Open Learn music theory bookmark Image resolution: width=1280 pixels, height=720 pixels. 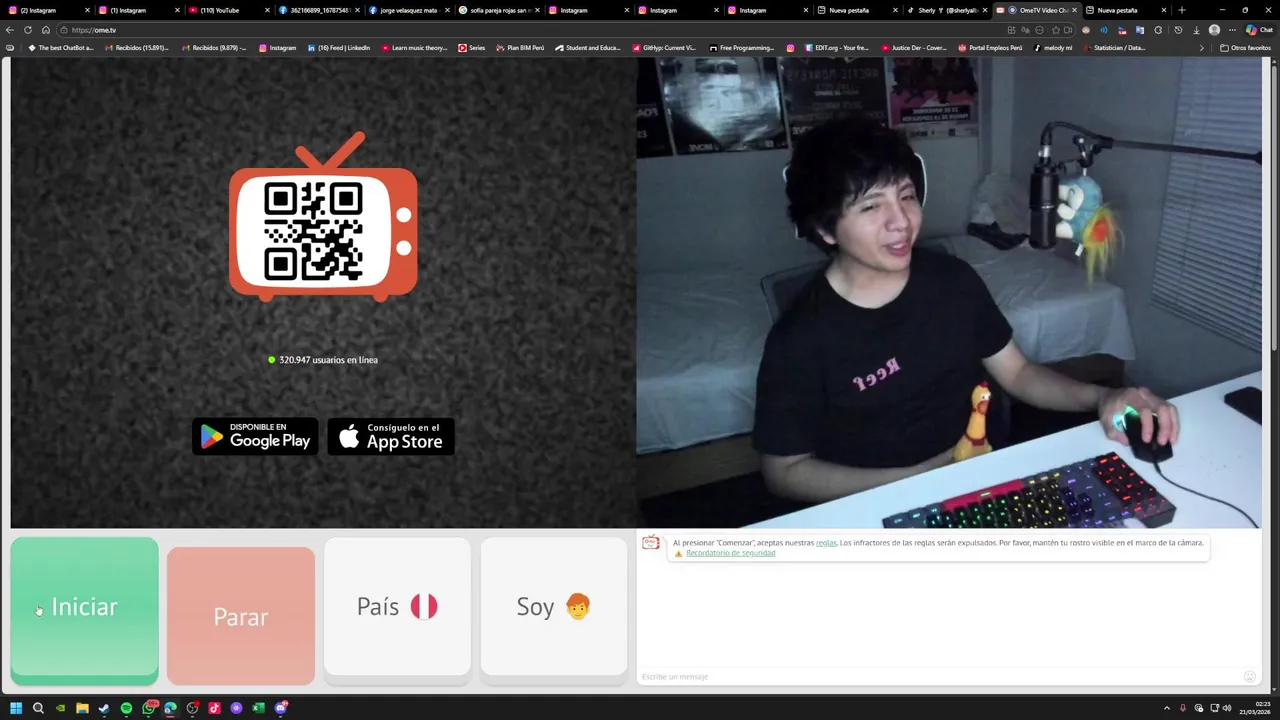415,48
